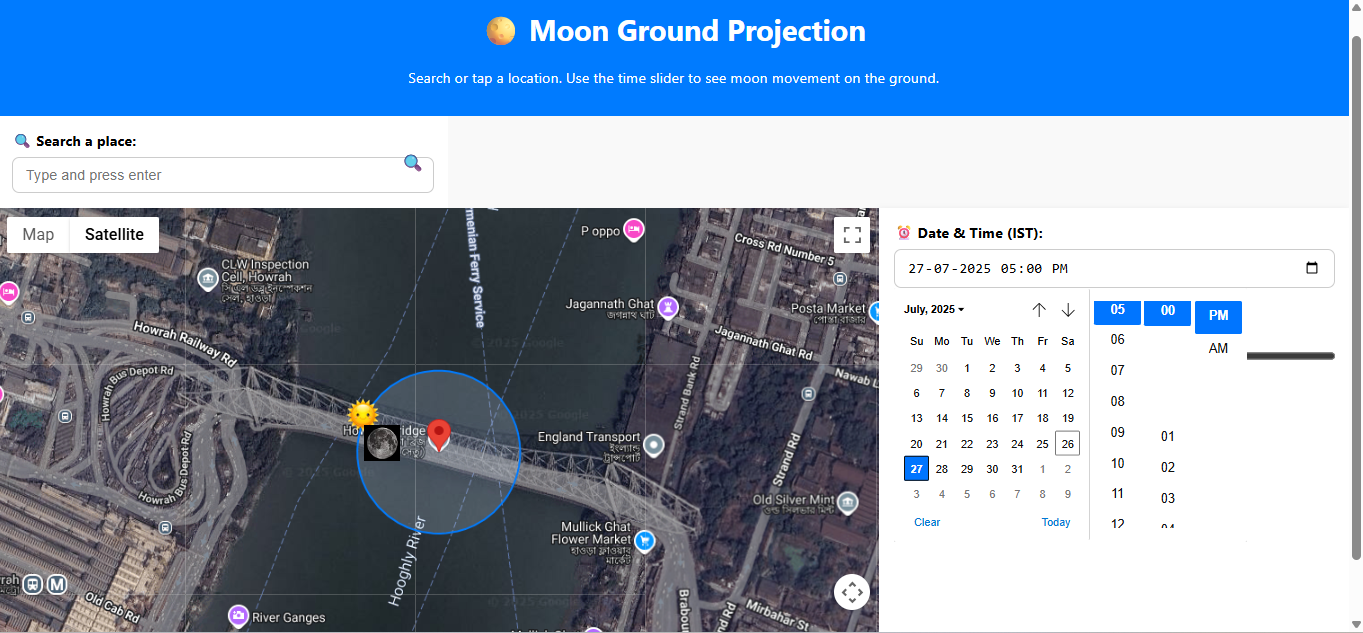1363x633 pixels.
Task: Click the fullscreen map icon
Action: click(x=852, y=235)
